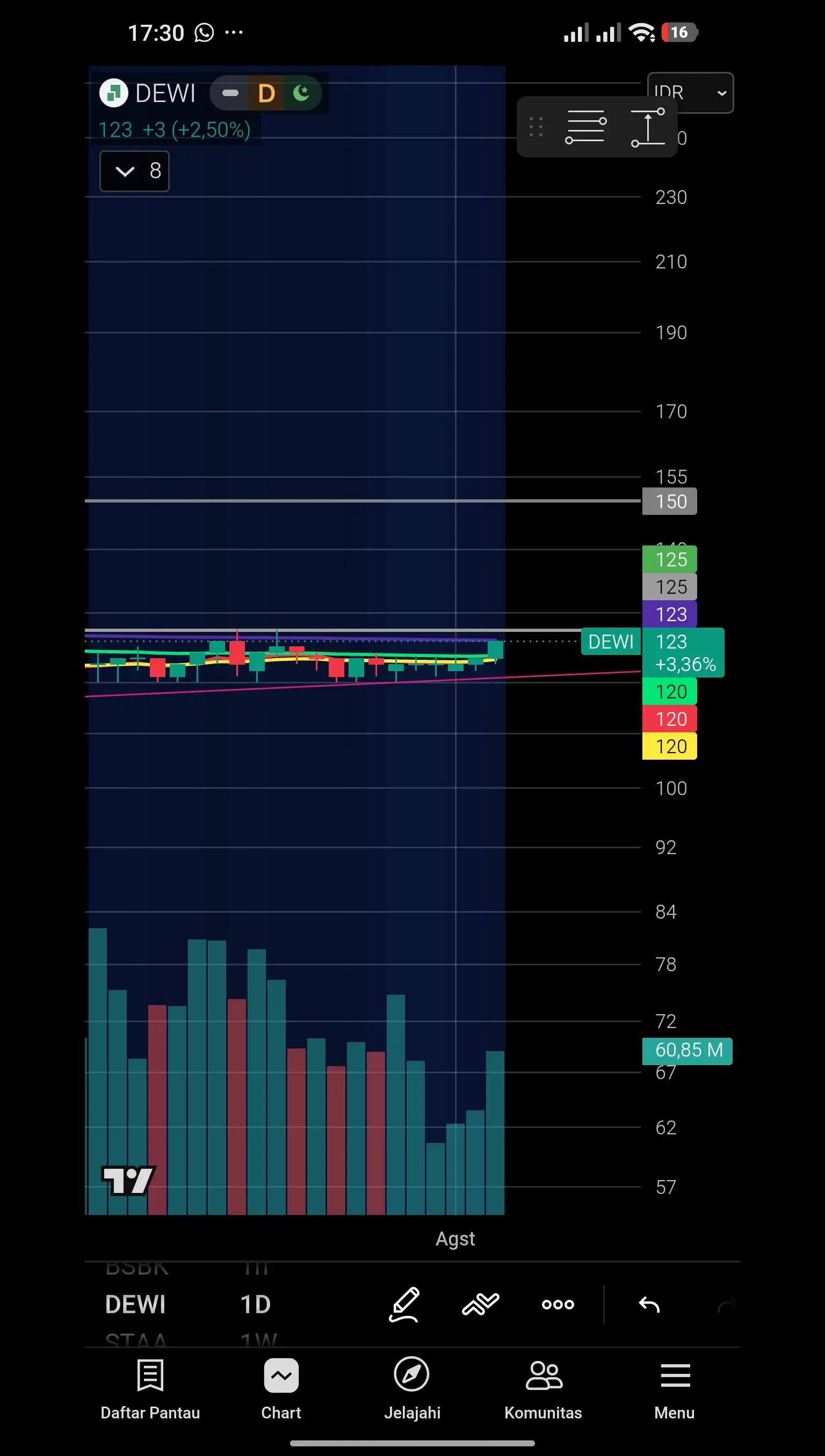Collapse the indicator legend showing 8
Viewport: 825px width, 1456px height.
pos(134,171)
